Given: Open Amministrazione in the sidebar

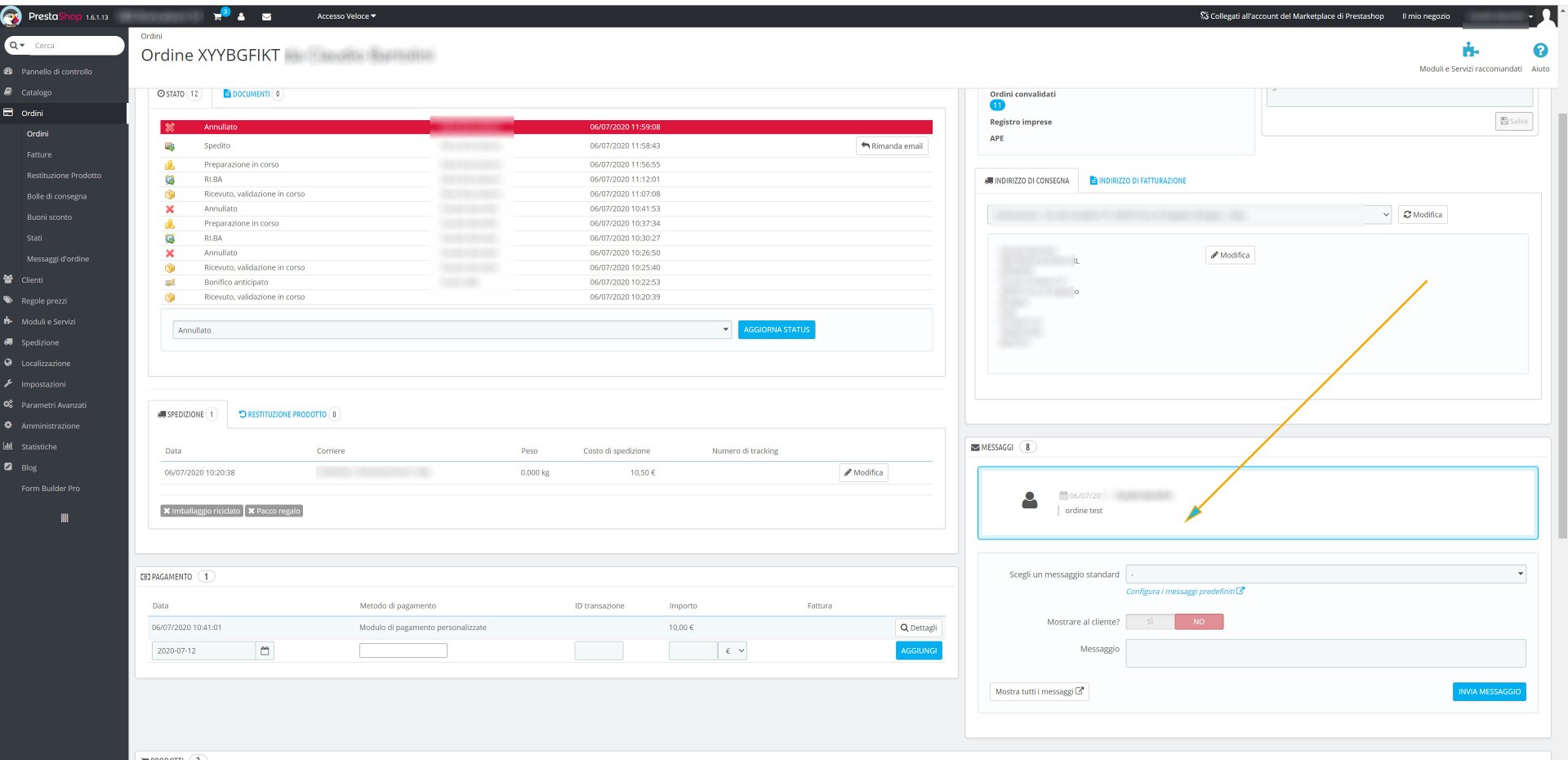Looking at the screenshot, I should click(x=51, y=426).
